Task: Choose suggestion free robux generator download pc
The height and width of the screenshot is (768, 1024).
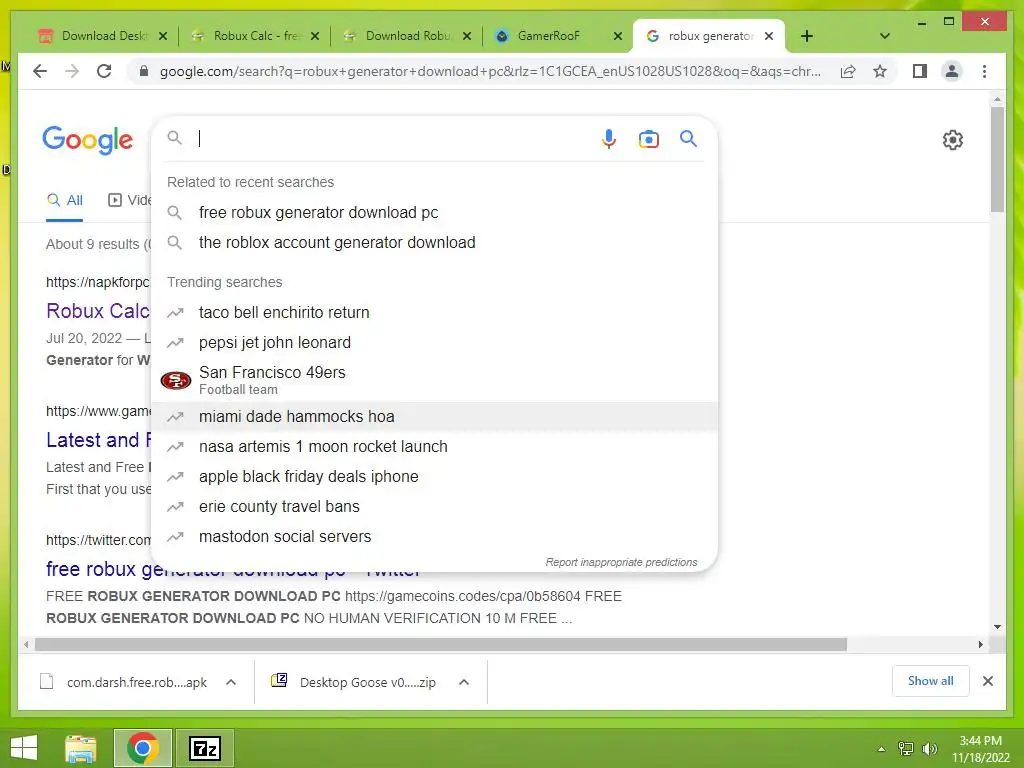Action: (x=434, y=212)
